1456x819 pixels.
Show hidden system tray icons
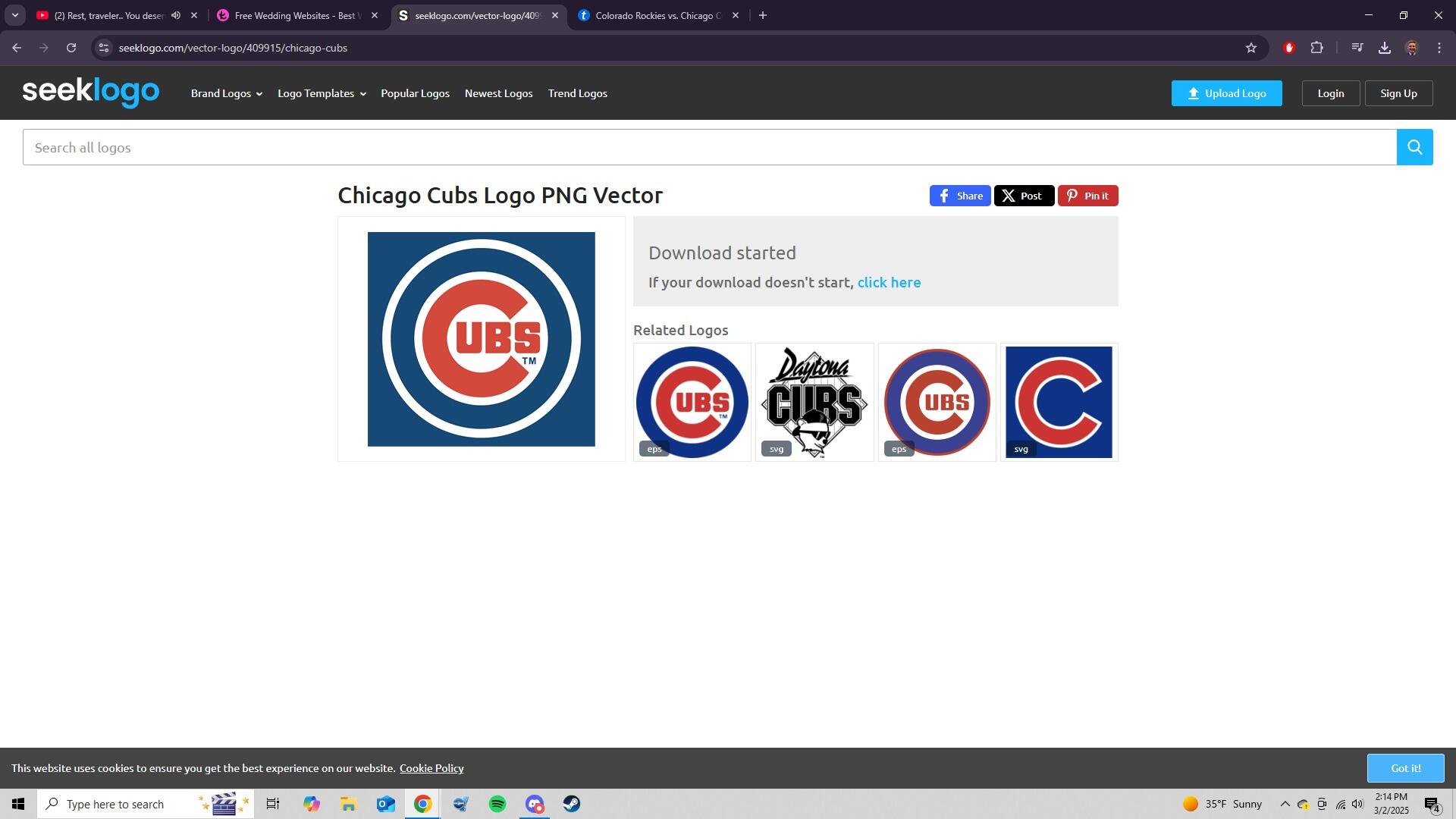pyautogui.click(x=1285, y=804)
